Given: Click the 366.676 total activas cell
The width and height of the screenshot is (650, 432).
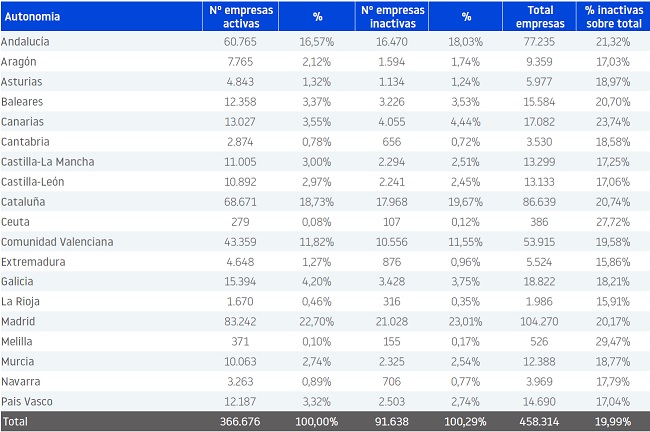Looking at the screenshot, I should pyautogui.click(x=240, y=422).
